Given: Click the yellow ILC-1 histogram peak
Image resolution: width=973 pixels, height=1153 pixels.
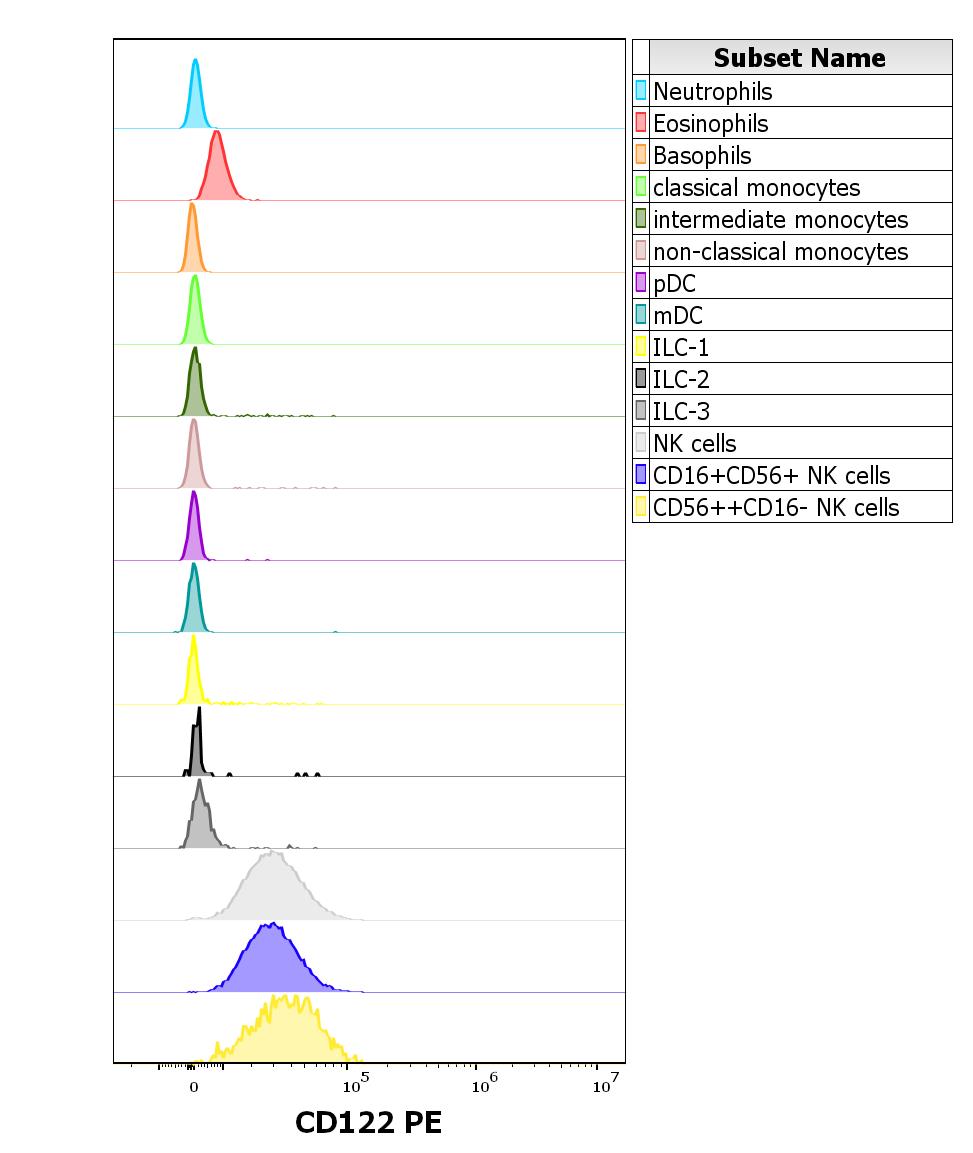Looking at the screenshot, I should [x=193, y=675].
